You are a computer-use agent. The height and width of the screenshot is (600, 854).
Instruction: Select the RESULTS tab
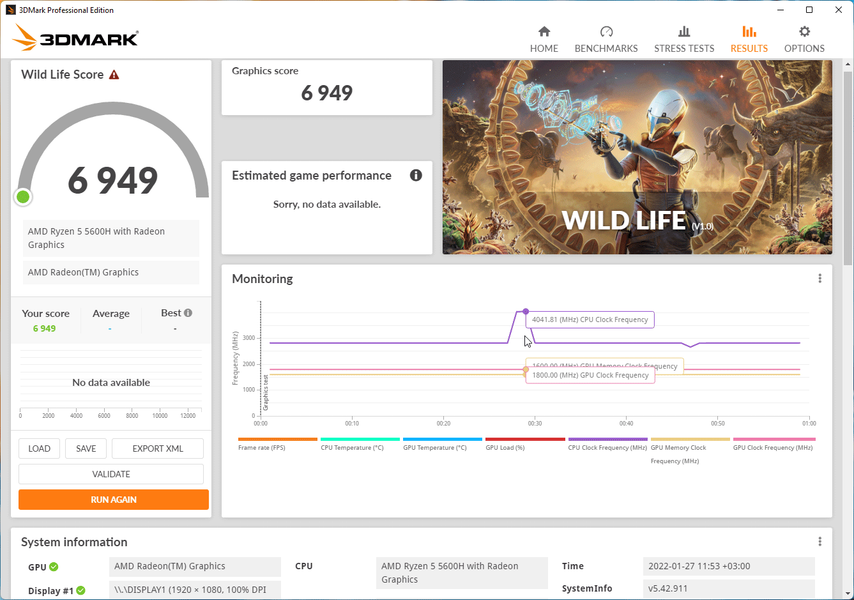pyautogui.click(x=749, y=39)
